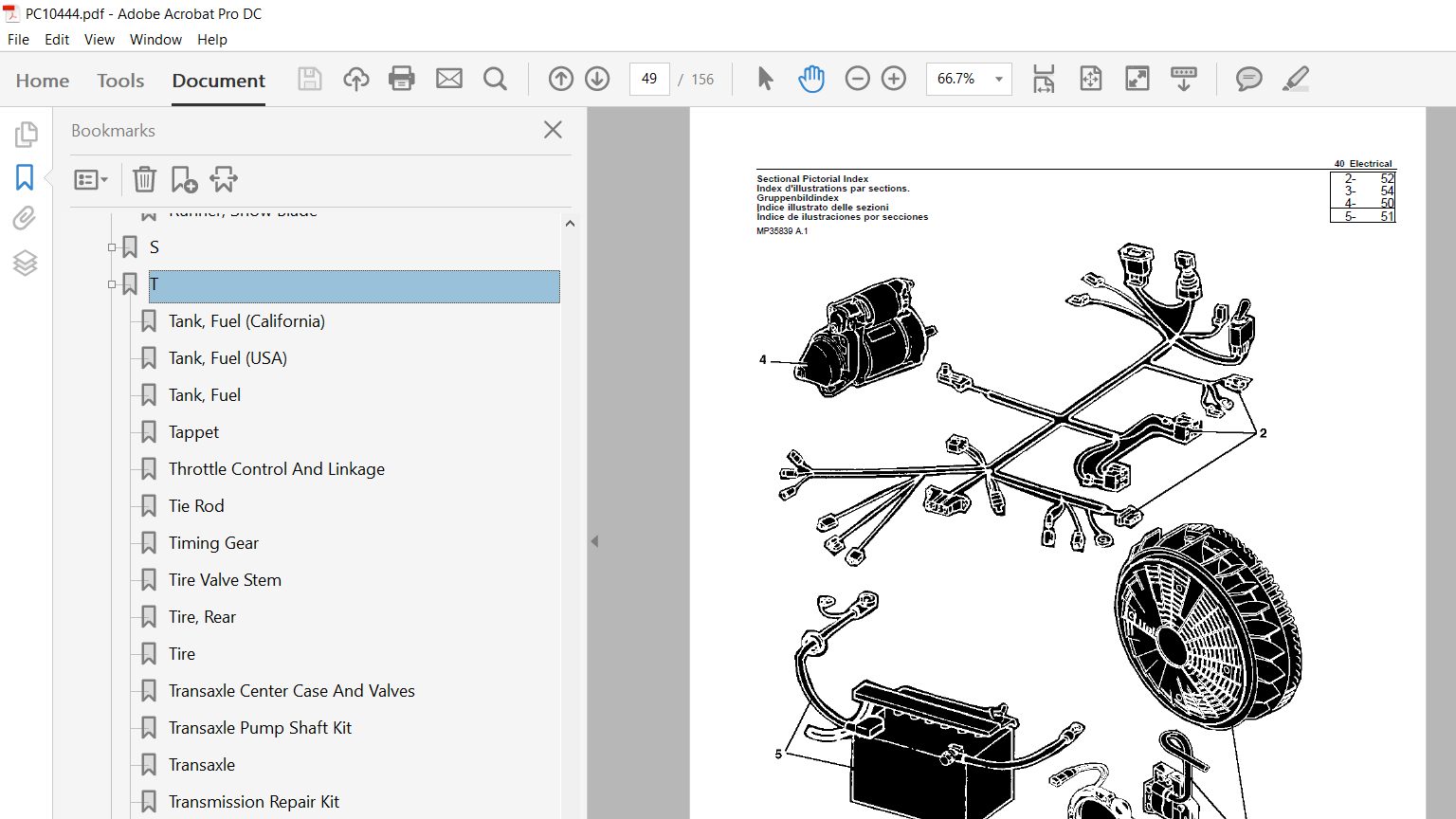Viewport: 1456px width, 819px height.
Task: Print the document using printer icon
Action: pos(402,79)
